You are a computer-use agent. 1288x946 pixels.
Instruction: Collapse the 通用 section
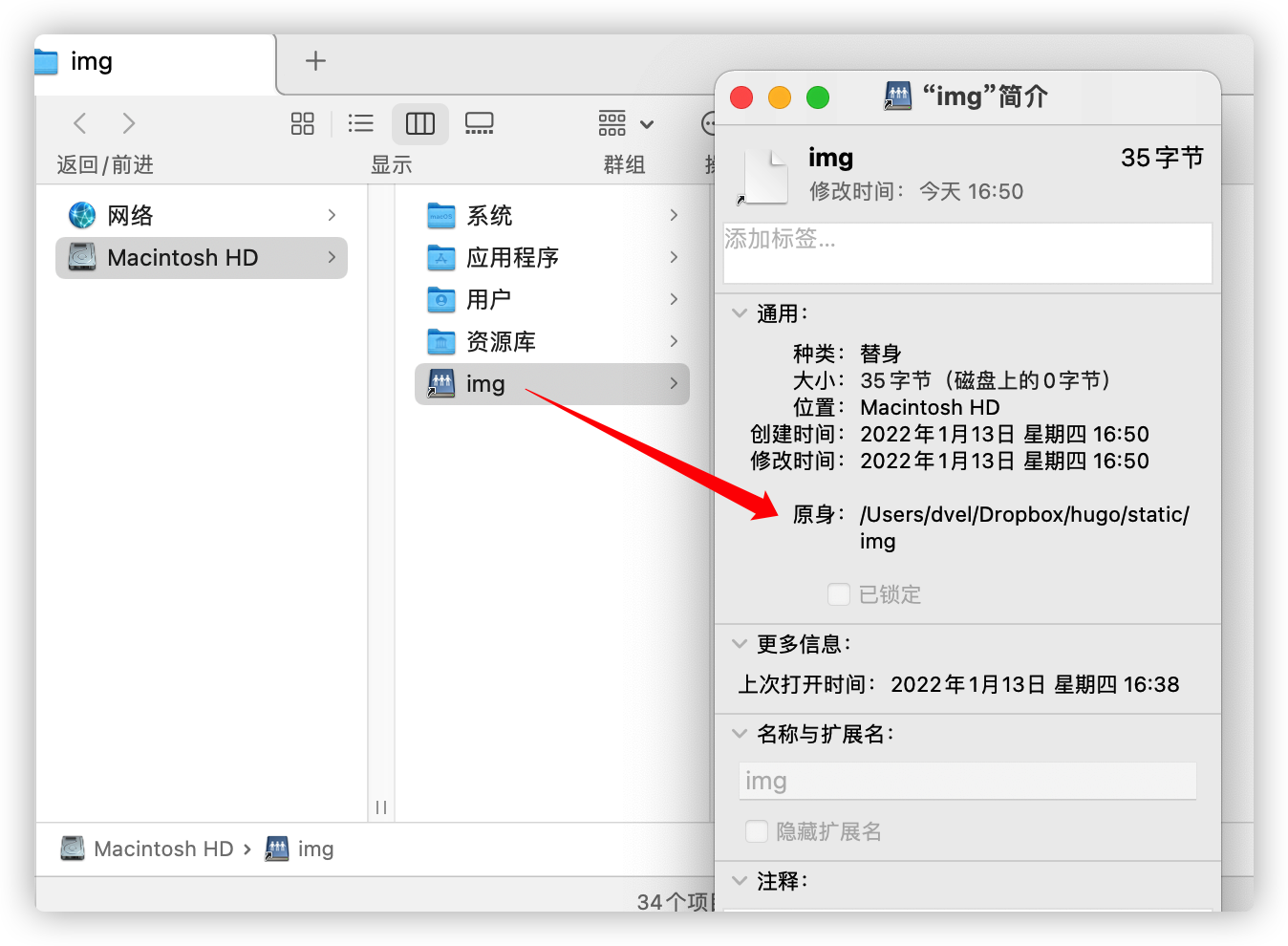(739, 313)
